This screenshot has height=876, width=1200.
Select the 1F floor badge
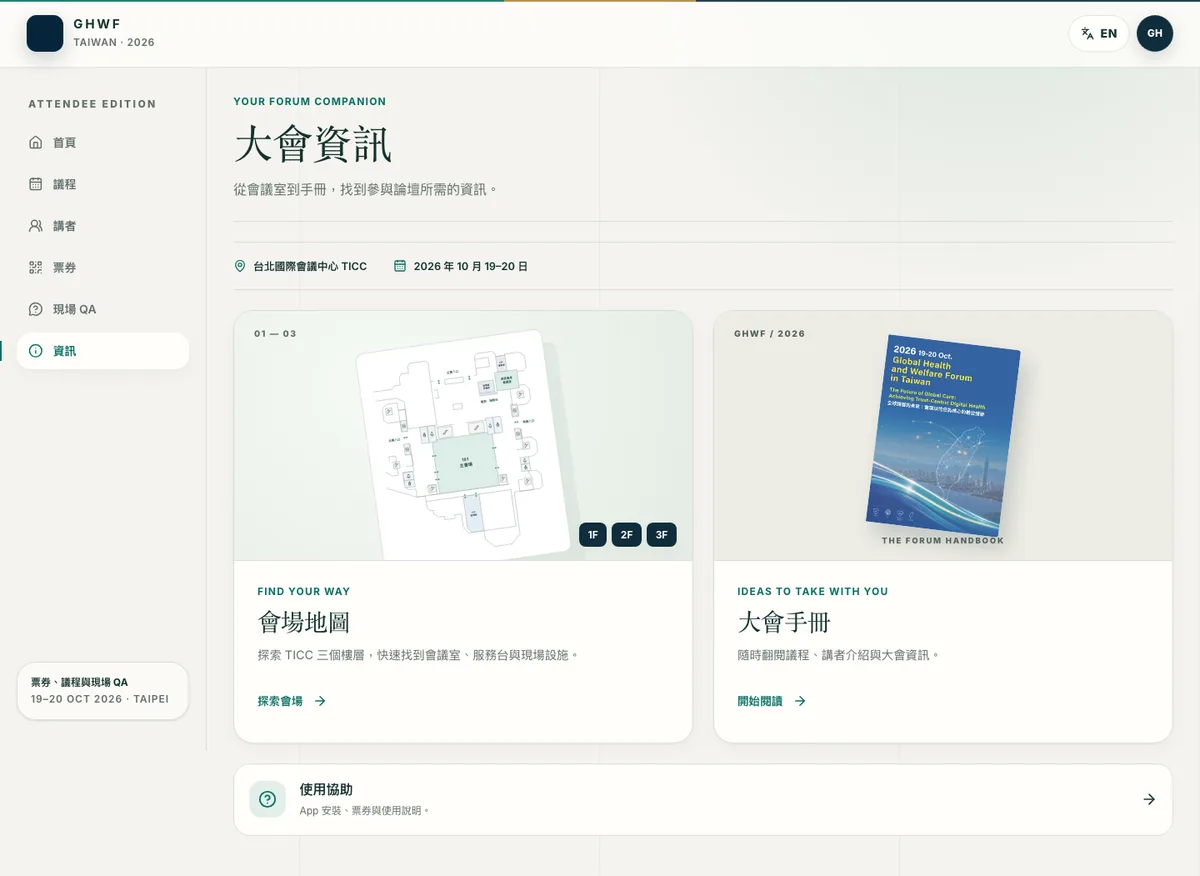[x=593, y=535]
